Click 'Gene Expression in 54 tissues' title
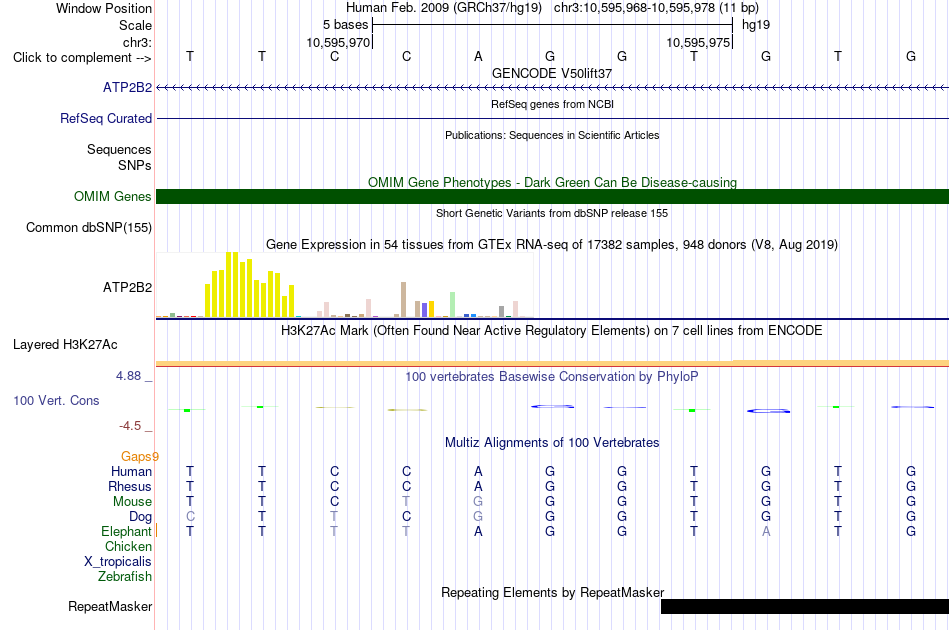Screen dimensions: 950x630 tap(552, 244)
